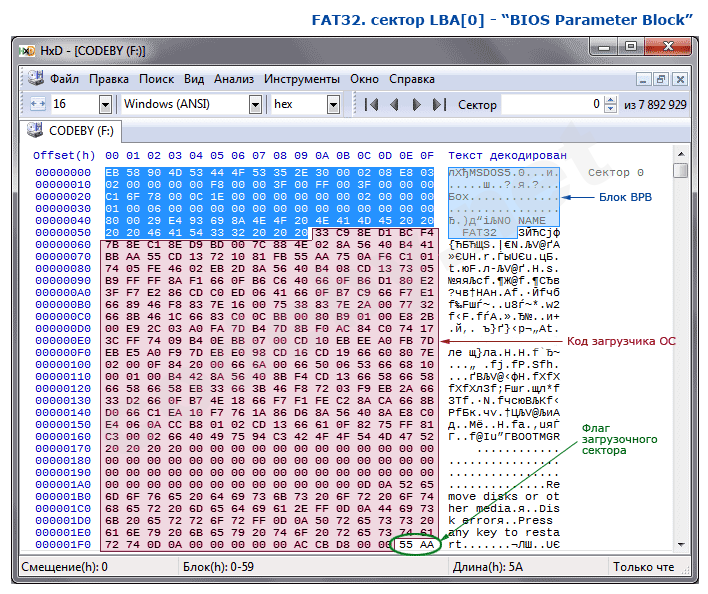Select the 55 AA boot signature bytes

pos(415,545)
